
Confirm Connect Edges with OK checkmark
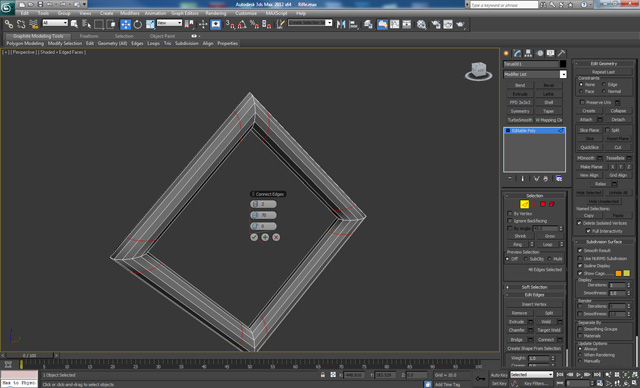point(254,237)
